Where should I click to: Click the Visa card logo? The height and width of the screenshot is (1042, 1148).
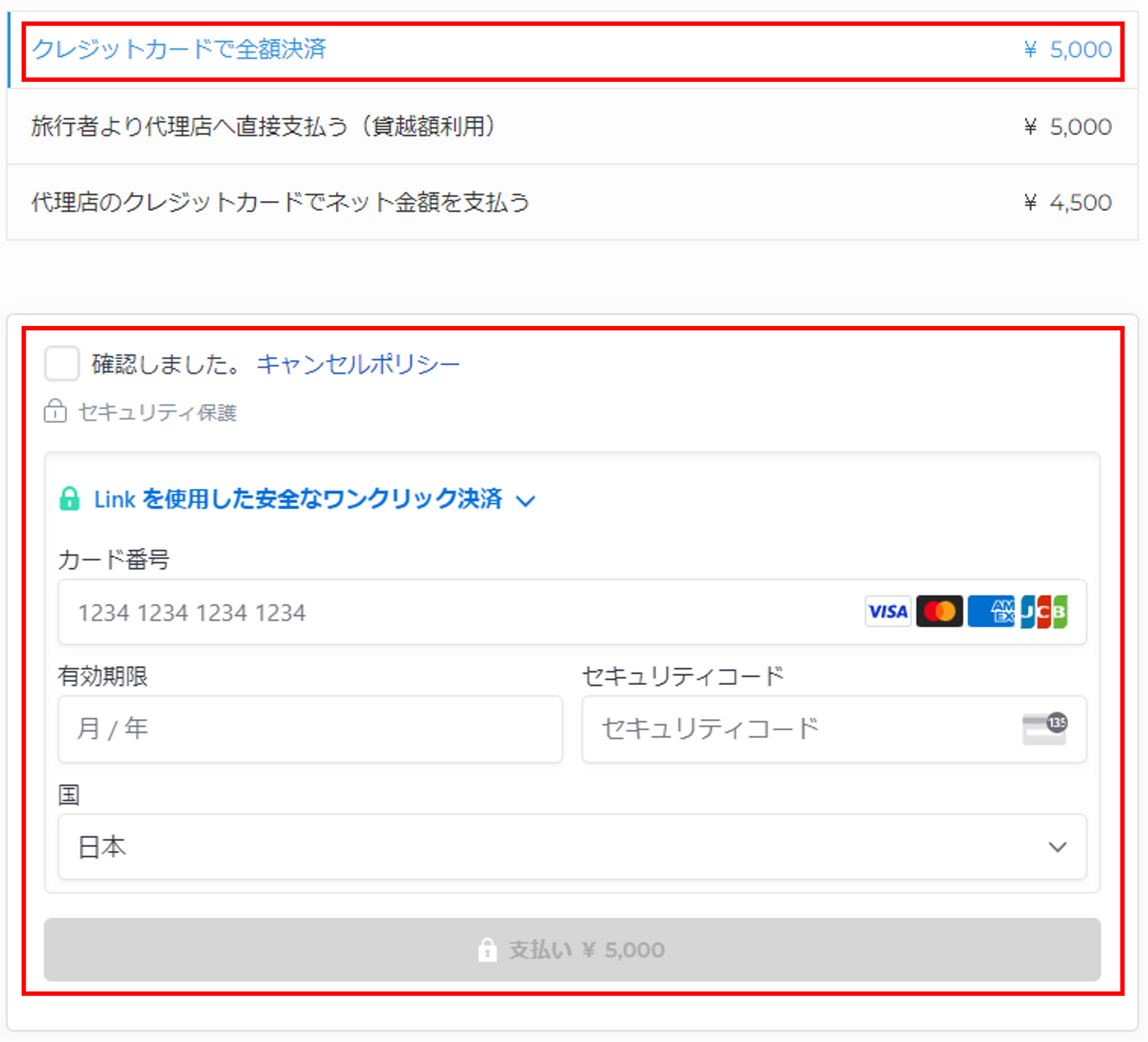888,611
